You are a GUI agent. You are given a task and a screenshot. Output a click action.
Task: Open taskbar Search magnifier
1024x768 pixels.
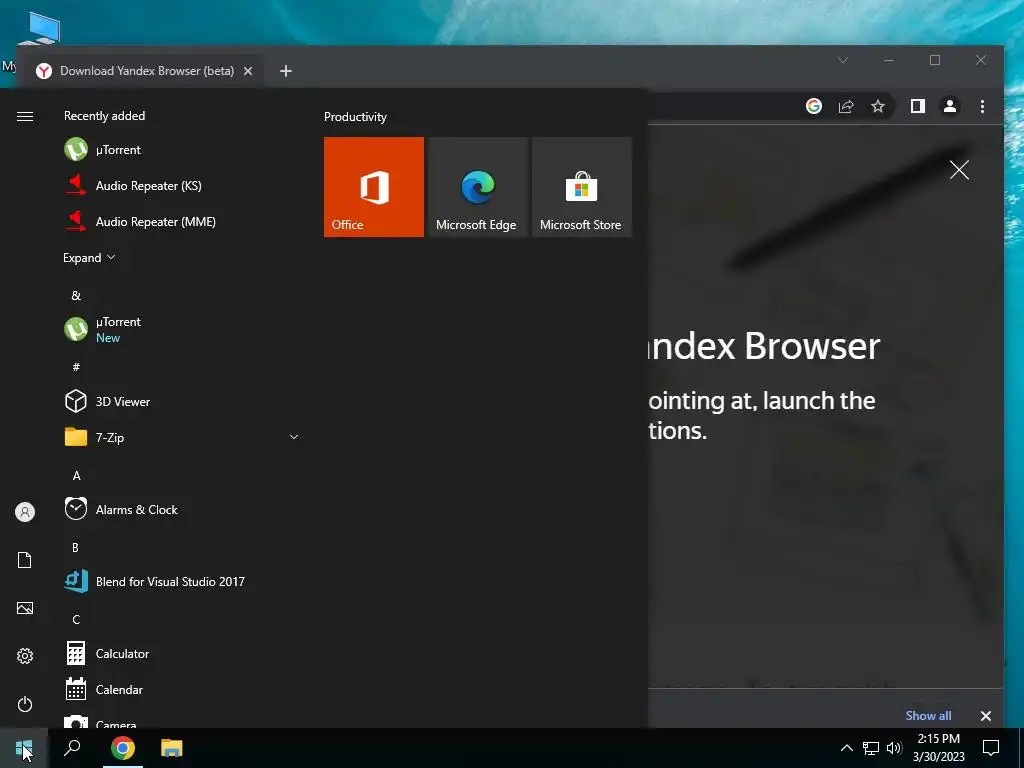pyautogui.click(x=72, y=748)
